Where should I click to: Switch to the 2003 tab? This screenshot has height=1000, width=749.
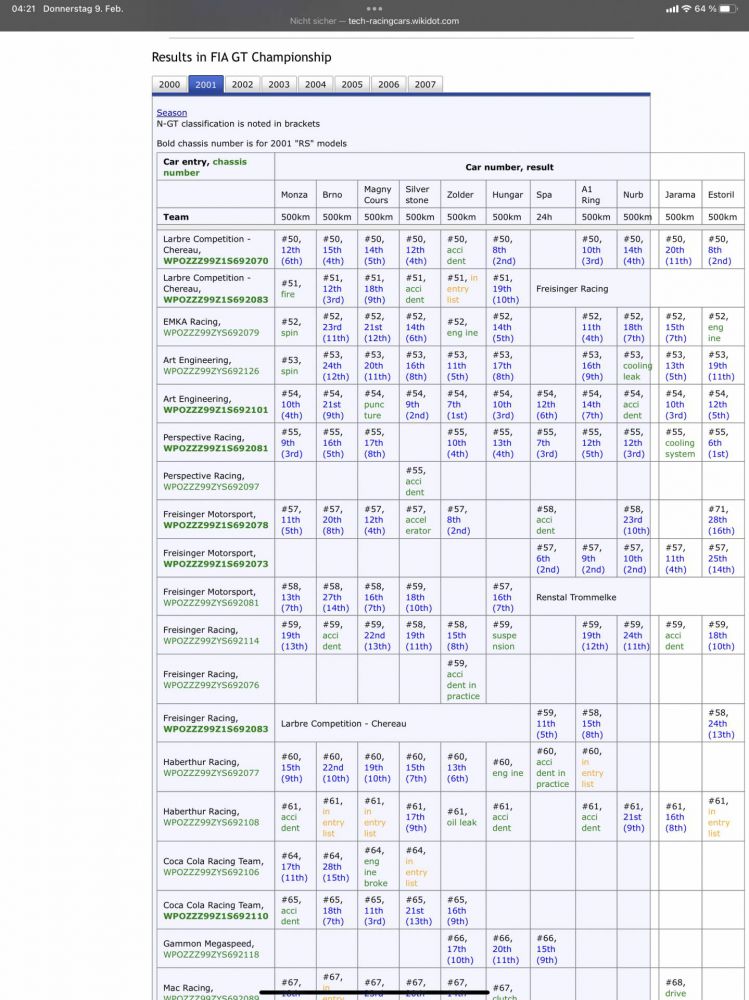click(279, 85)
